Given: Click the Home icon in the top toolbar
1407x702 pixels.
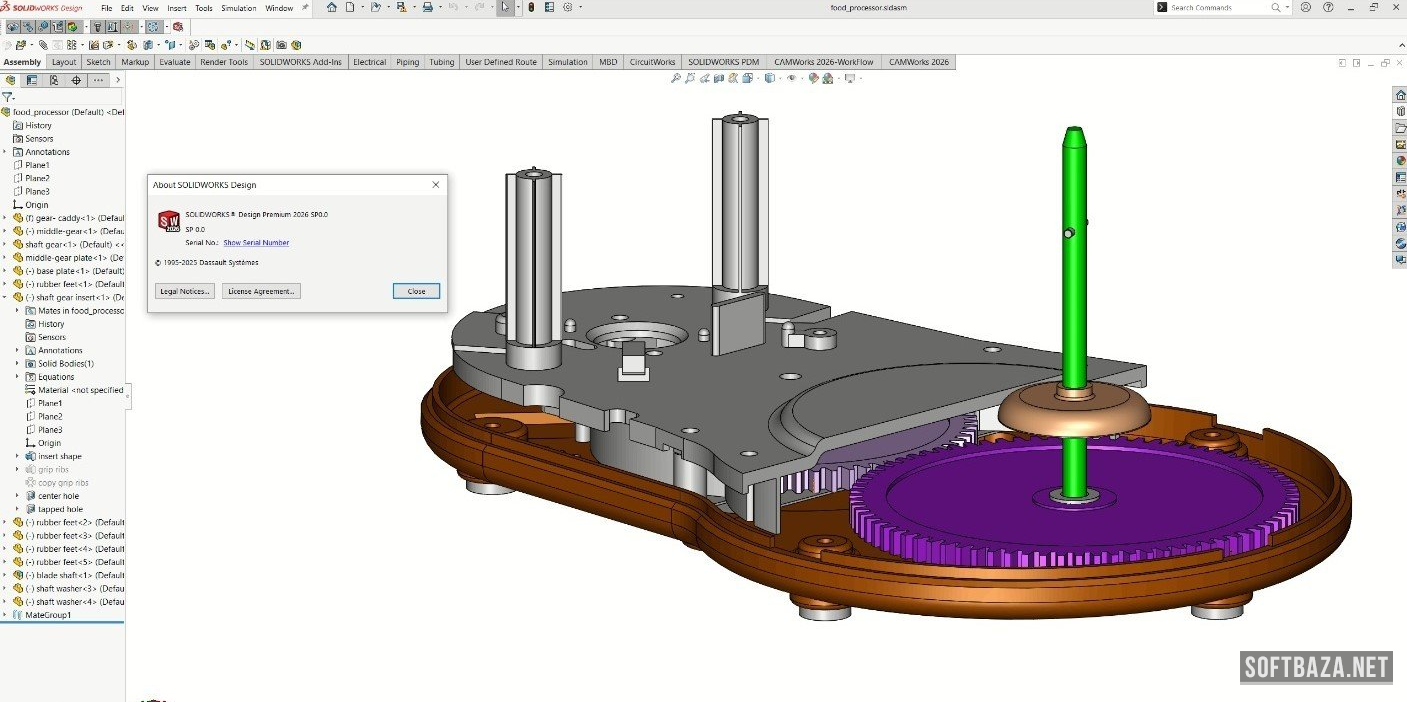Looking at the screenshot, I should pos(331,7).
